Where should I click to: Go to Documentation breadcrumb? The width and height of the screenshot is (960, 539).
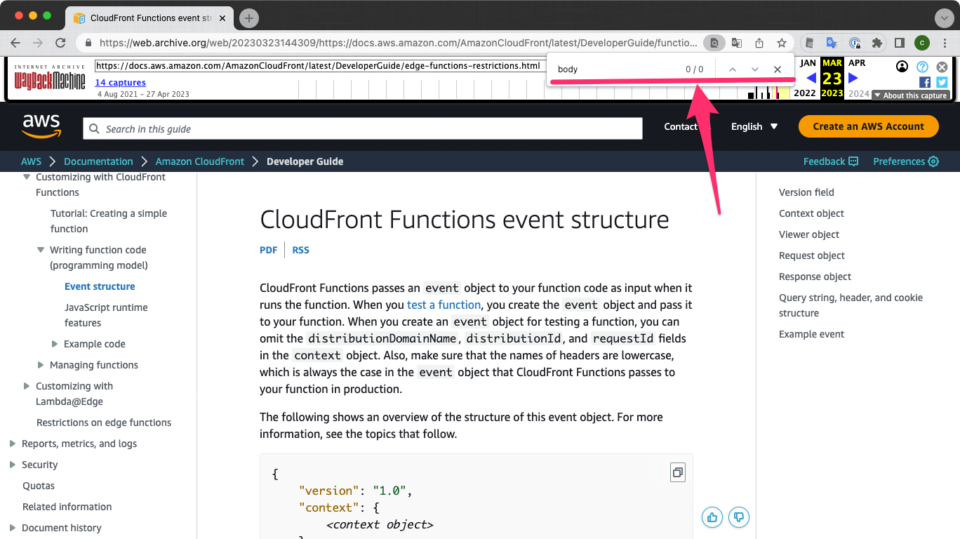98,161
